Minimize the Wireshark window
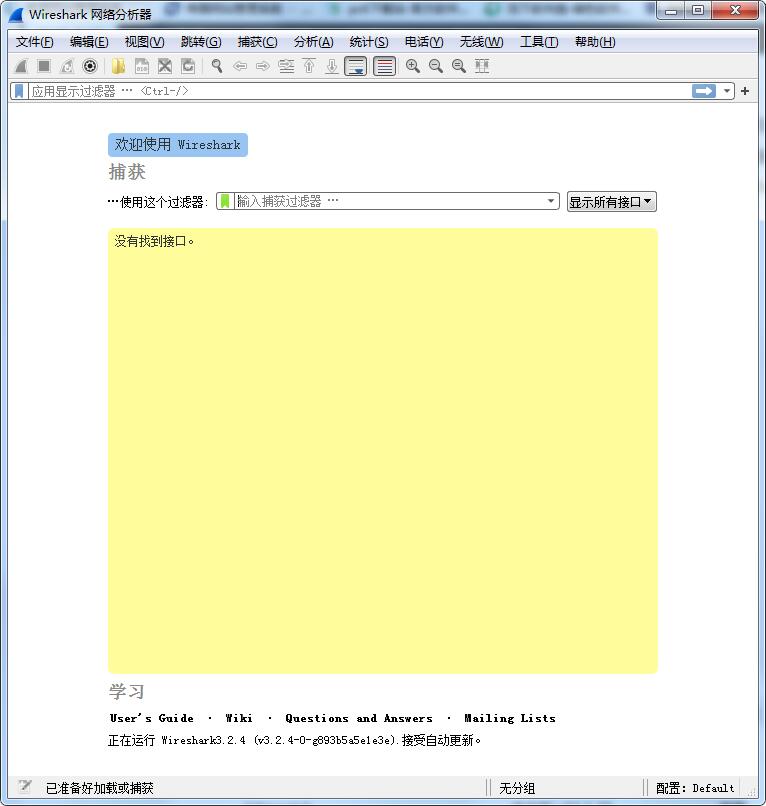The height and width of the screenshot is (806, 766). click(671, 11)
